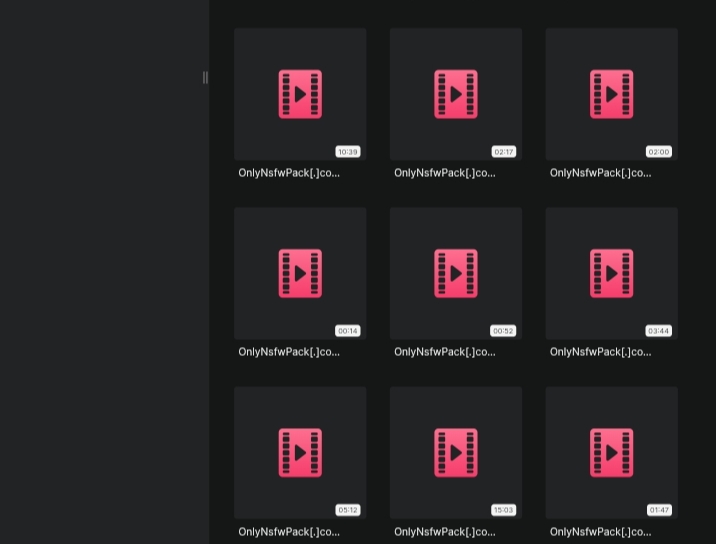Select file name under the 00:14 video

point(289,352)
